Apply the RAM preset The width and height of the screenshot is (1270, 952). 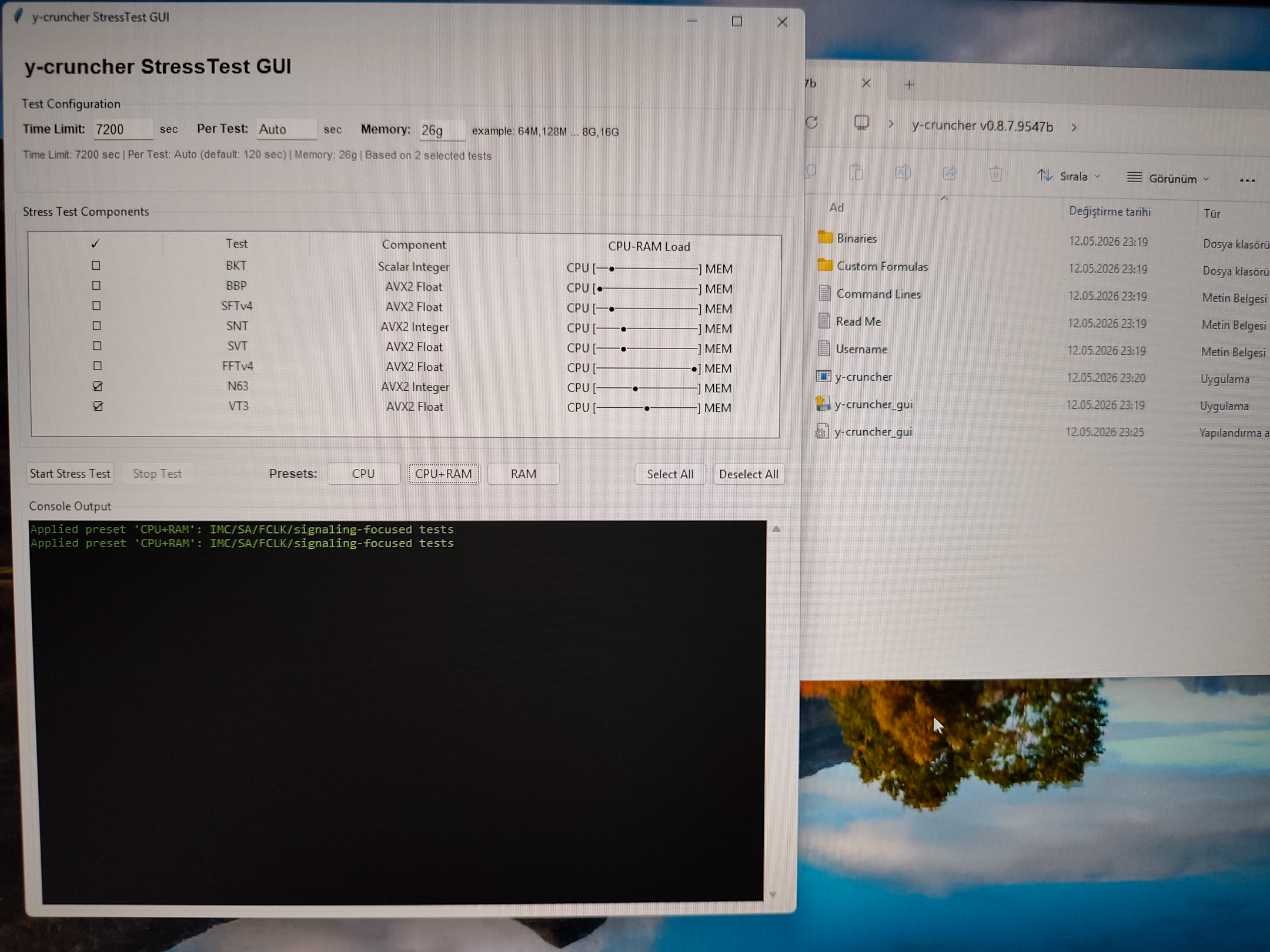(523, 474)
